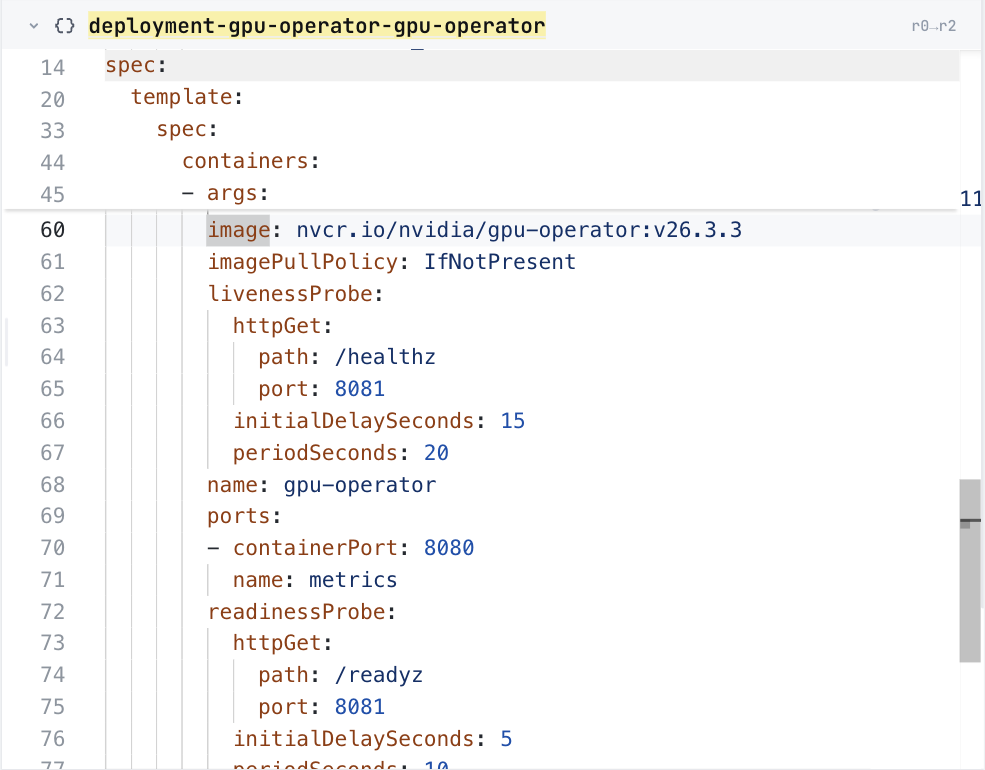Image resolution: width=985 pixels, height=770 pixels.
Task: Click containerPort value 8080
Action: tap(449, 548)
